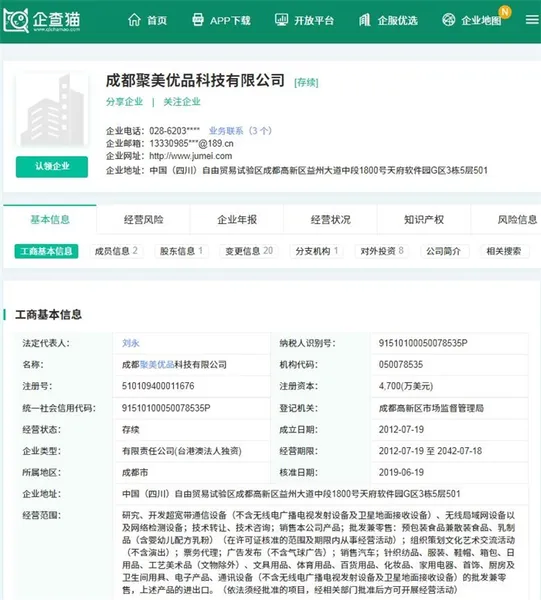Open APP下载 in the top navigation
Viewport: 541px width, 600px height.
(230, 20)
